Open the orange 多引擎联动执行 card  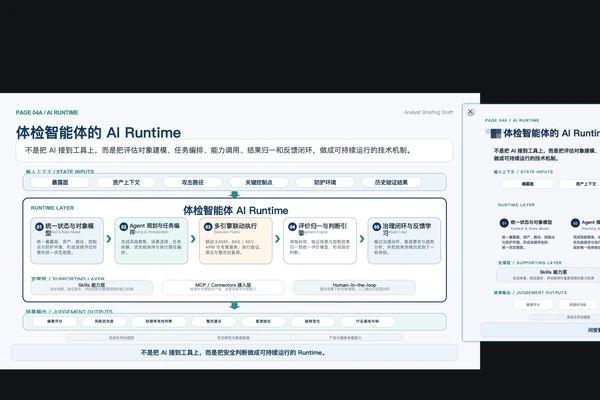tap(236, 241)
